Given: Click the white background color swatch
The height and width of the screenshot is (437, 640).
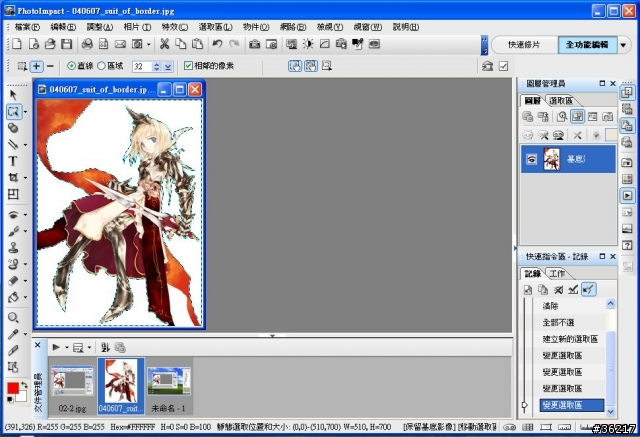Looking at the screenshot, I should point(22,397).
